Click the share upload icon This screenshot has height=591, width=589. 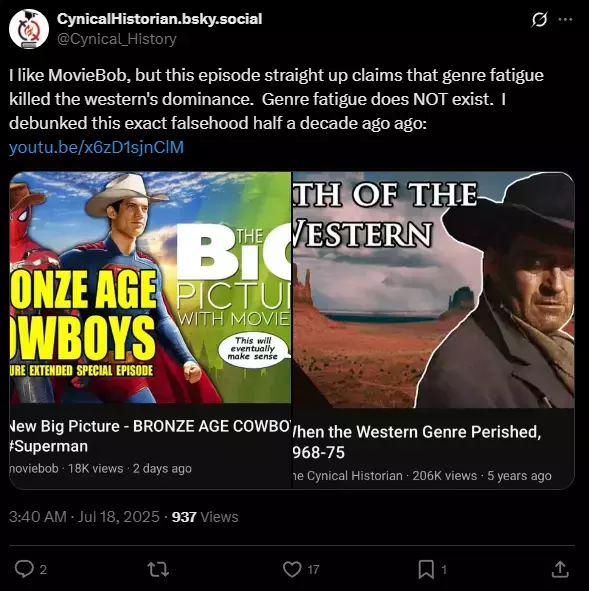(560, 569)
